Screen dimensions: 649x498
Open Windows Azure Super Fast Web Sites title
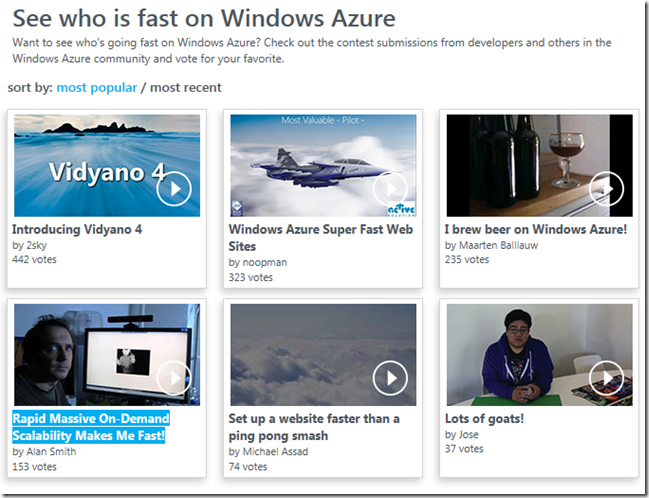tap(321, 238)
